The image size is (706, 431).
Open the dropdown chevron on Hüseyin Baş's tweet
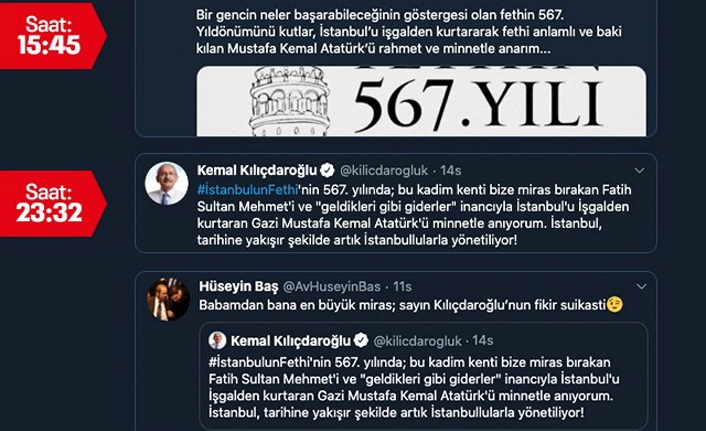[641, 286]
